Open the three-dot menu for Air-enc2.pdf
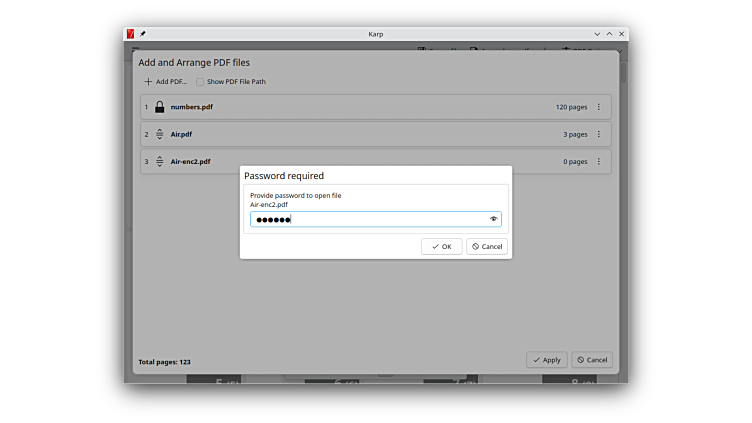 coord(599,161)
